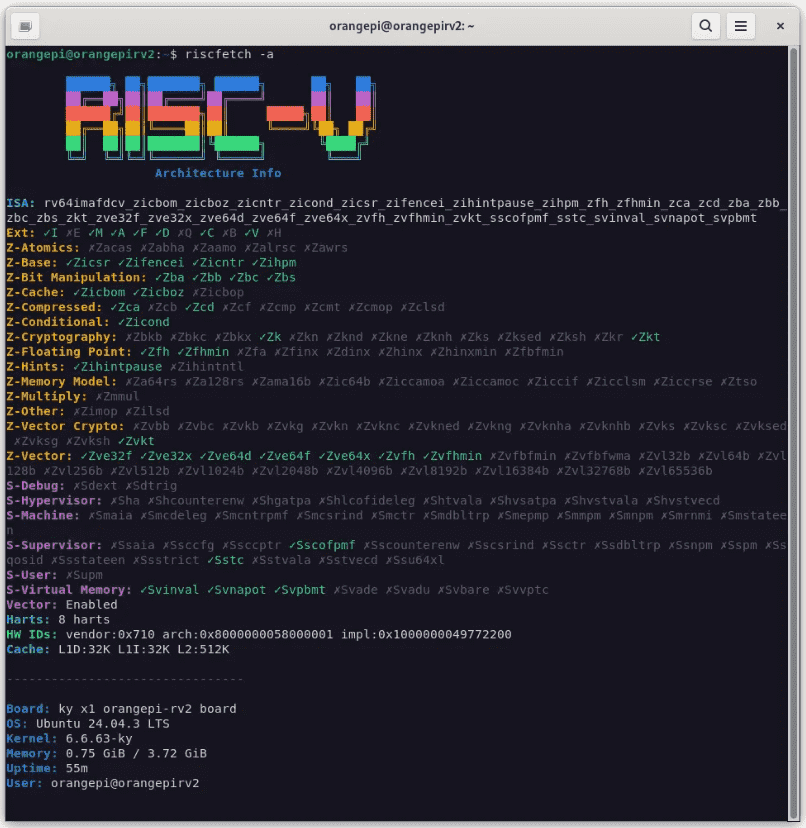Click the L2:512K cache value

(x=203, y=649)
